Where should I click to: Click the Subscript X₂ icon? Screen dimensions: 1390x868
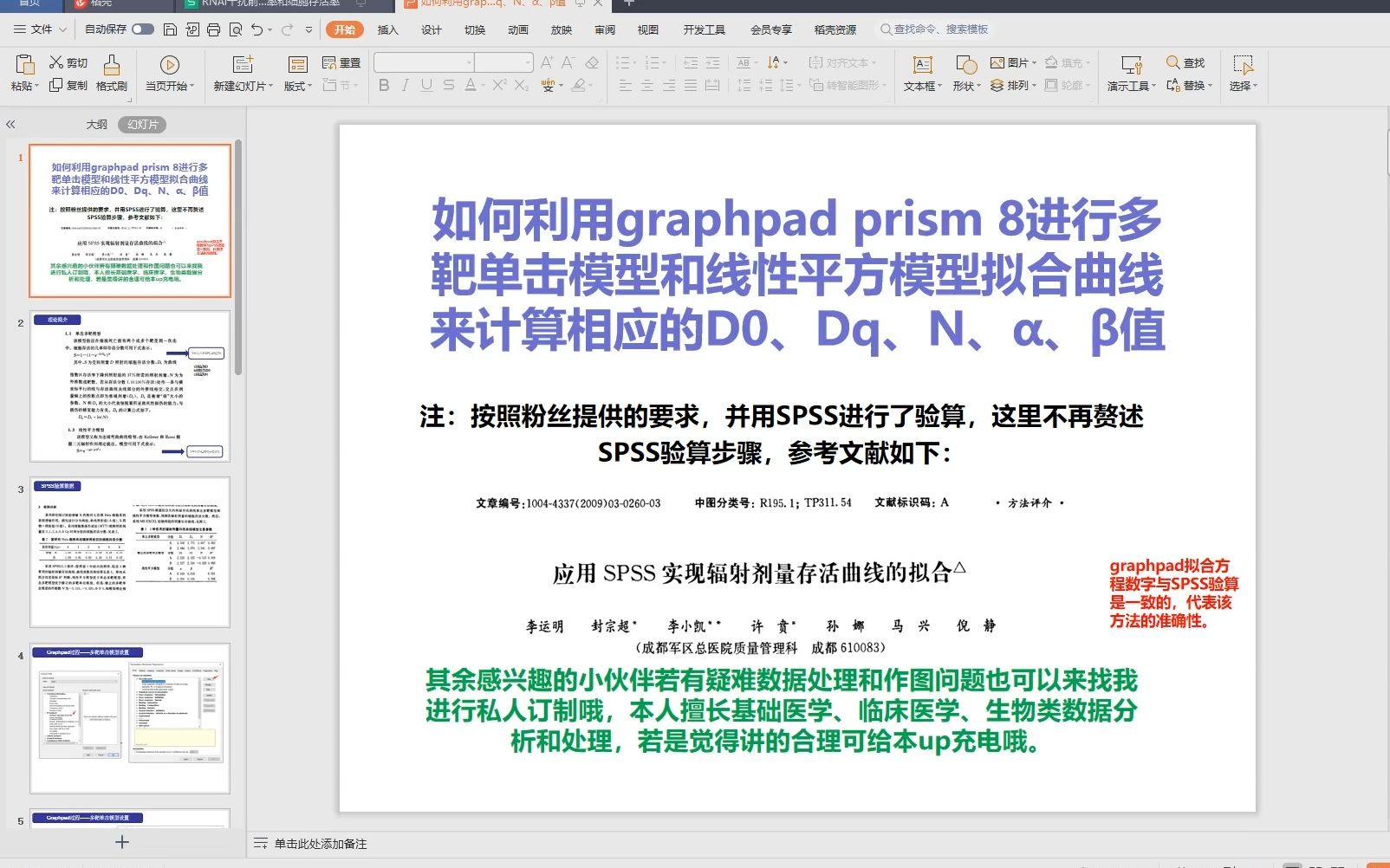point(521,85)
